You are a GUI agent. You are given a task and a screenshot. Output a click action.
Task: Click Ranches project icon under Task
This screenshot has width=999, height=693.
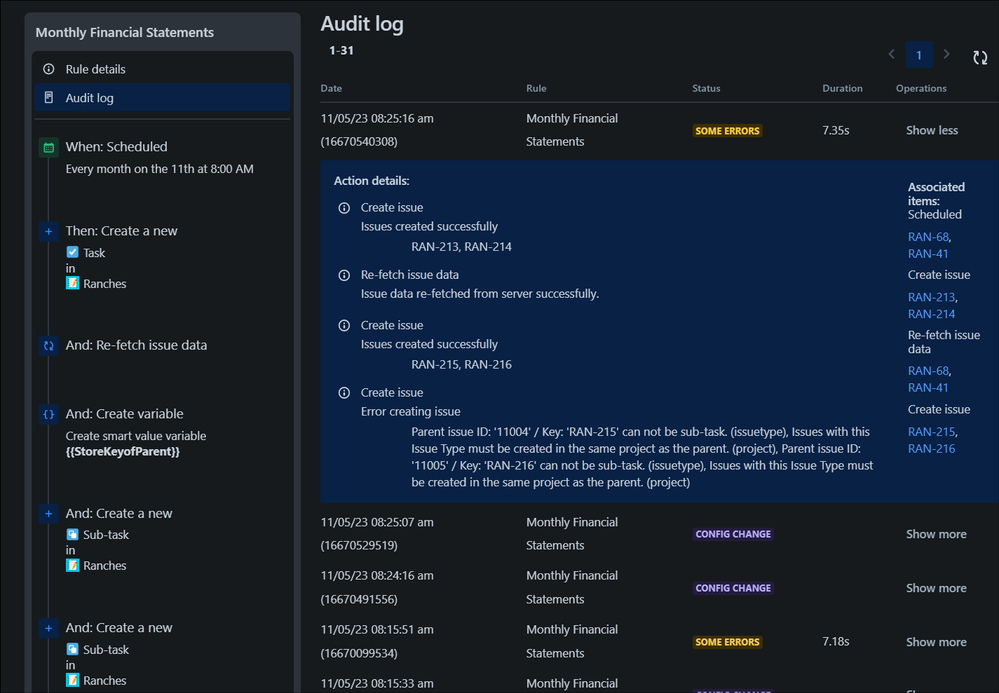pyautogui.click(x=73, y=283)
